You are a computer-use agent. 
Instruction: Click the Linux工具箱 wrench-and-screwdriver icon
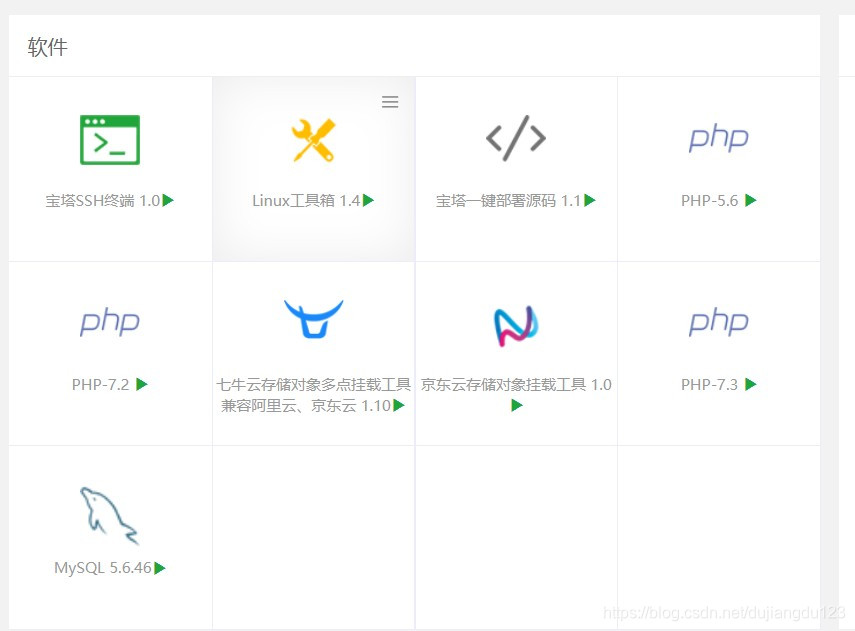click(x=313, y=139)
